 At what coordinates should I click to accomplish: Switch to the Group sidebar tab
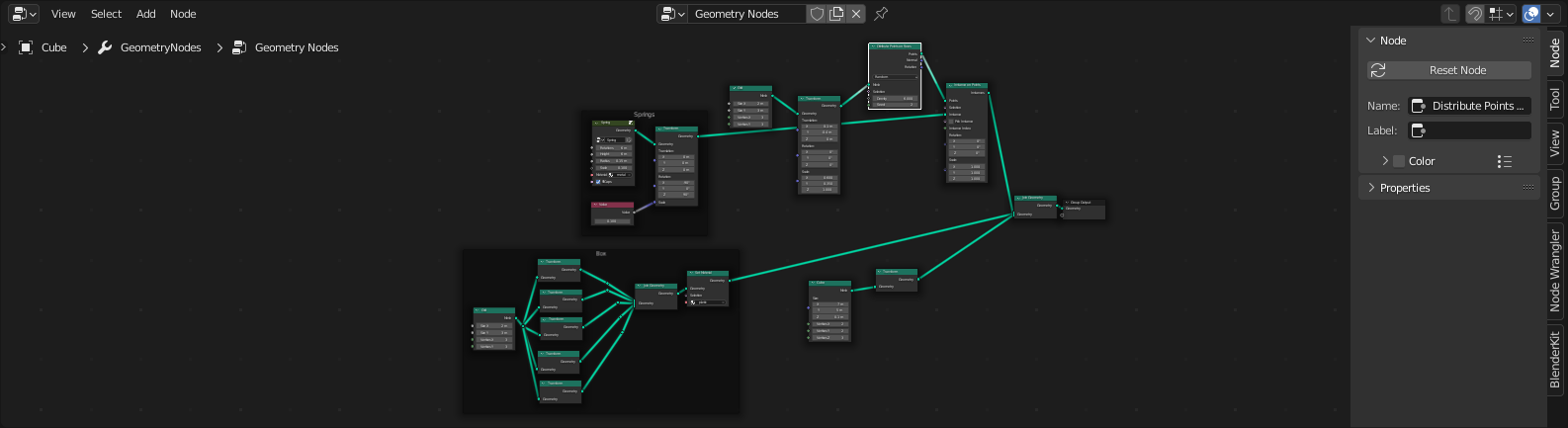1555,192
